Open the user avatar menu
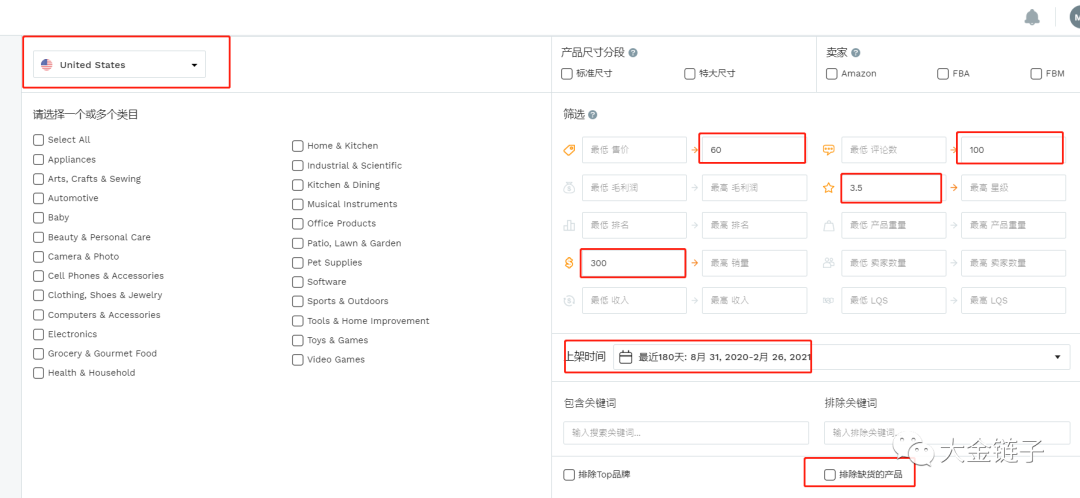Screen dimensions: 1080x498 tap(1074, 17)
